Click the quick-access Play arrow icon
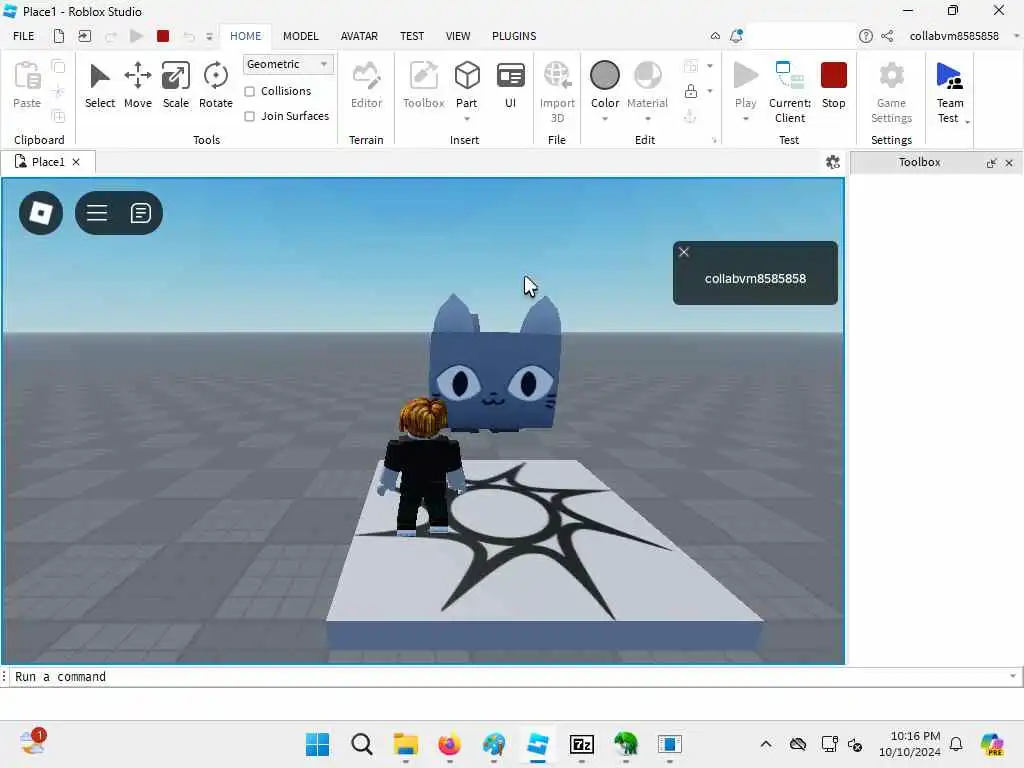Screen dimensions: 1024x768 tap(136, 36)
